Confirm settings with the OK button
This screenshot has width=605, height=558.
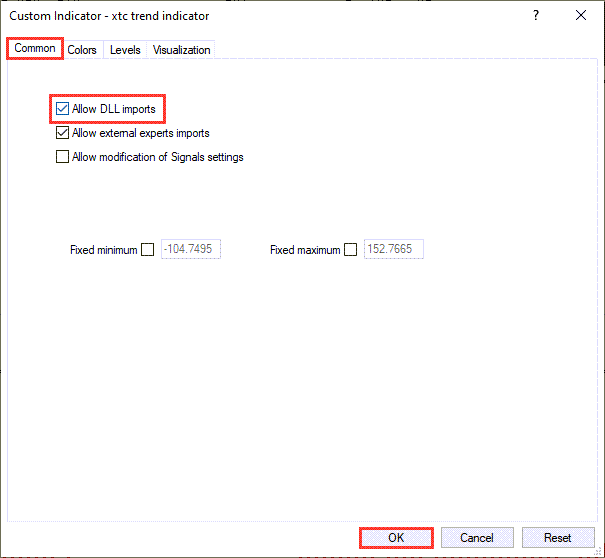(396, 538)
